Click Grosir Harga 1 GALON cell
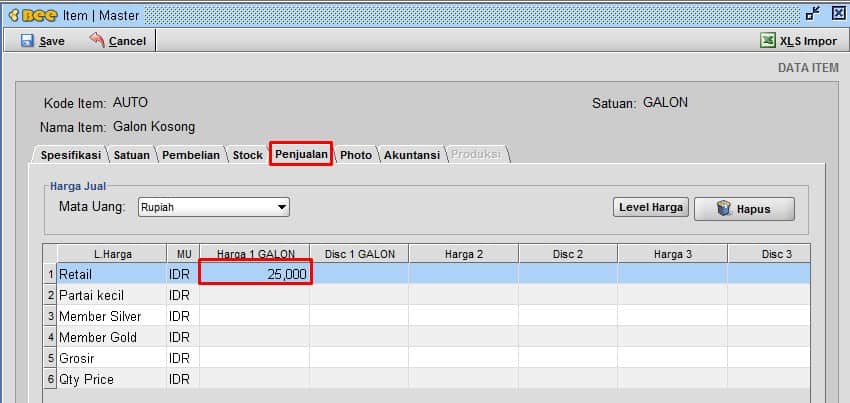 click(255, 358)
